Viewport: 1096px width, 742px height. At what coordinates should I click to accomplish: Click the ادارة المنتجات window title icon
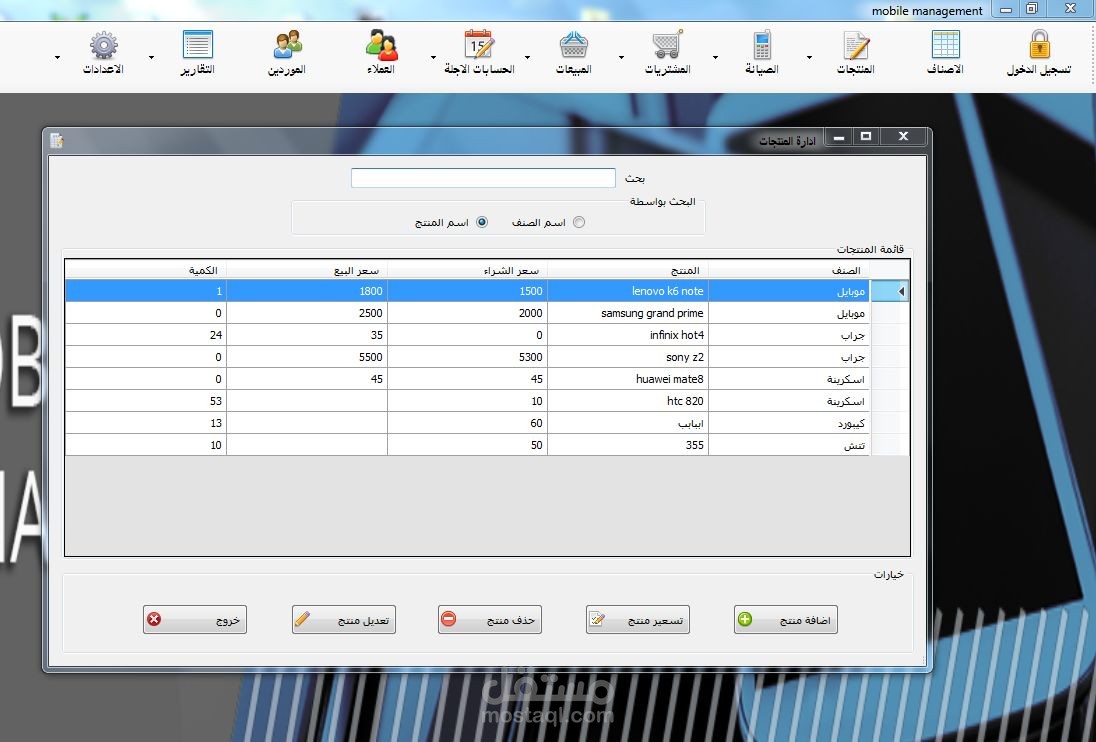point(57,140)
